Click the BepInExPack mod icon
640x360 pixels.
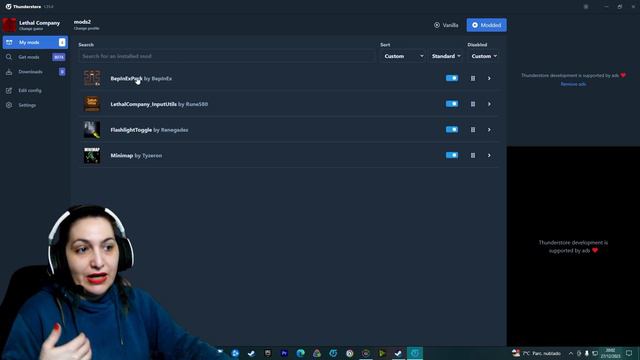point(92,78)
